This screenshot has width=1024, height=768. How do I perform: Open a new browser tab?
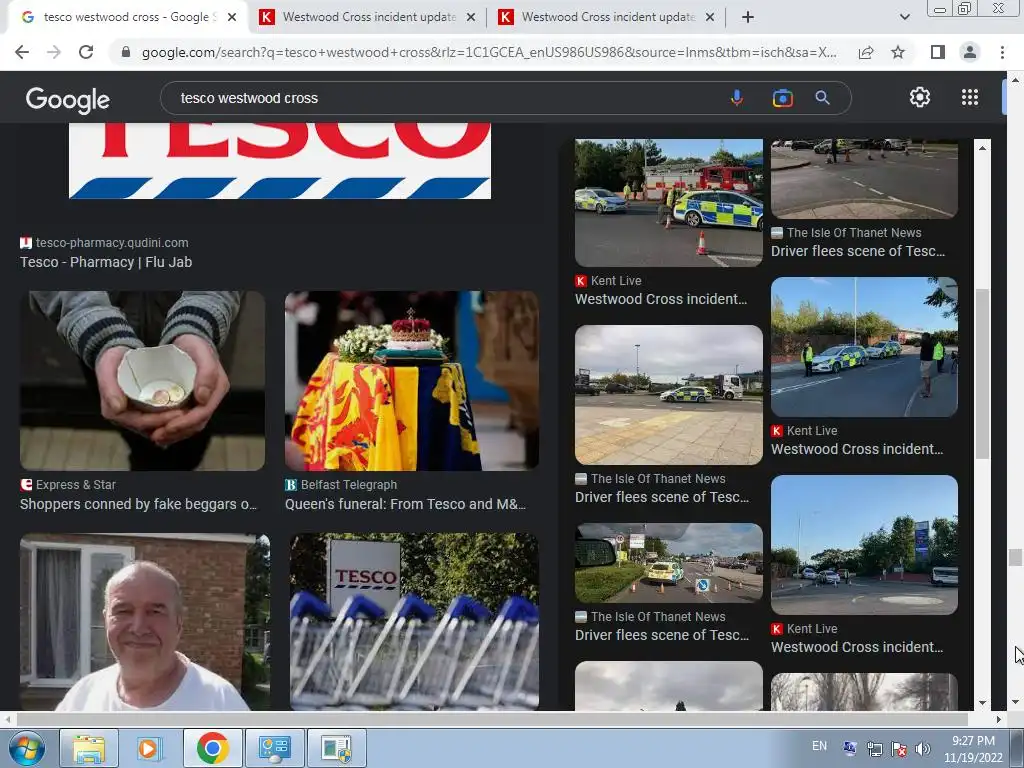[x=748, y=17]
